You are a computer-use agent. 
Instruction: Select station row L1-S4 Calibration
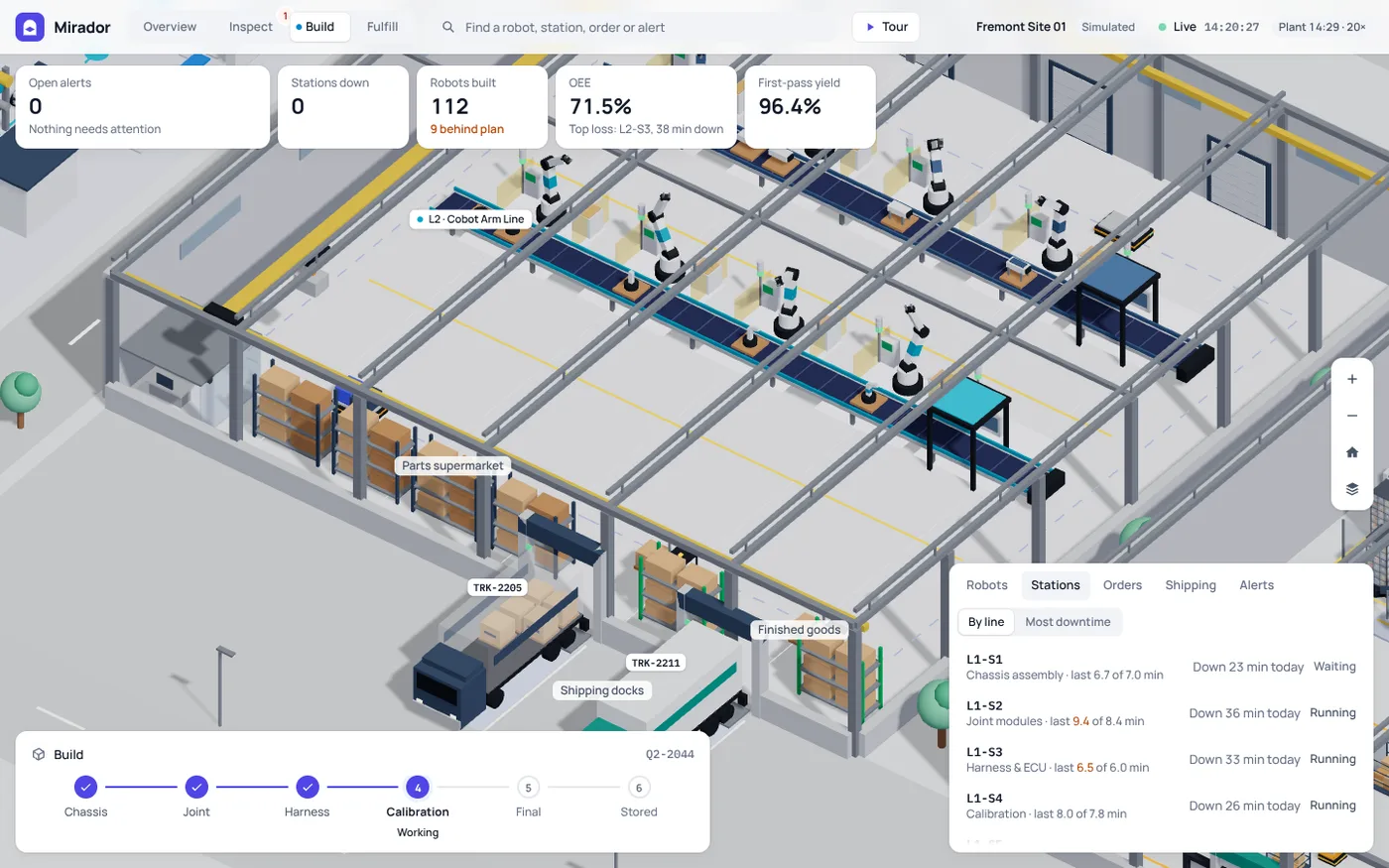tap(1161, 806)
